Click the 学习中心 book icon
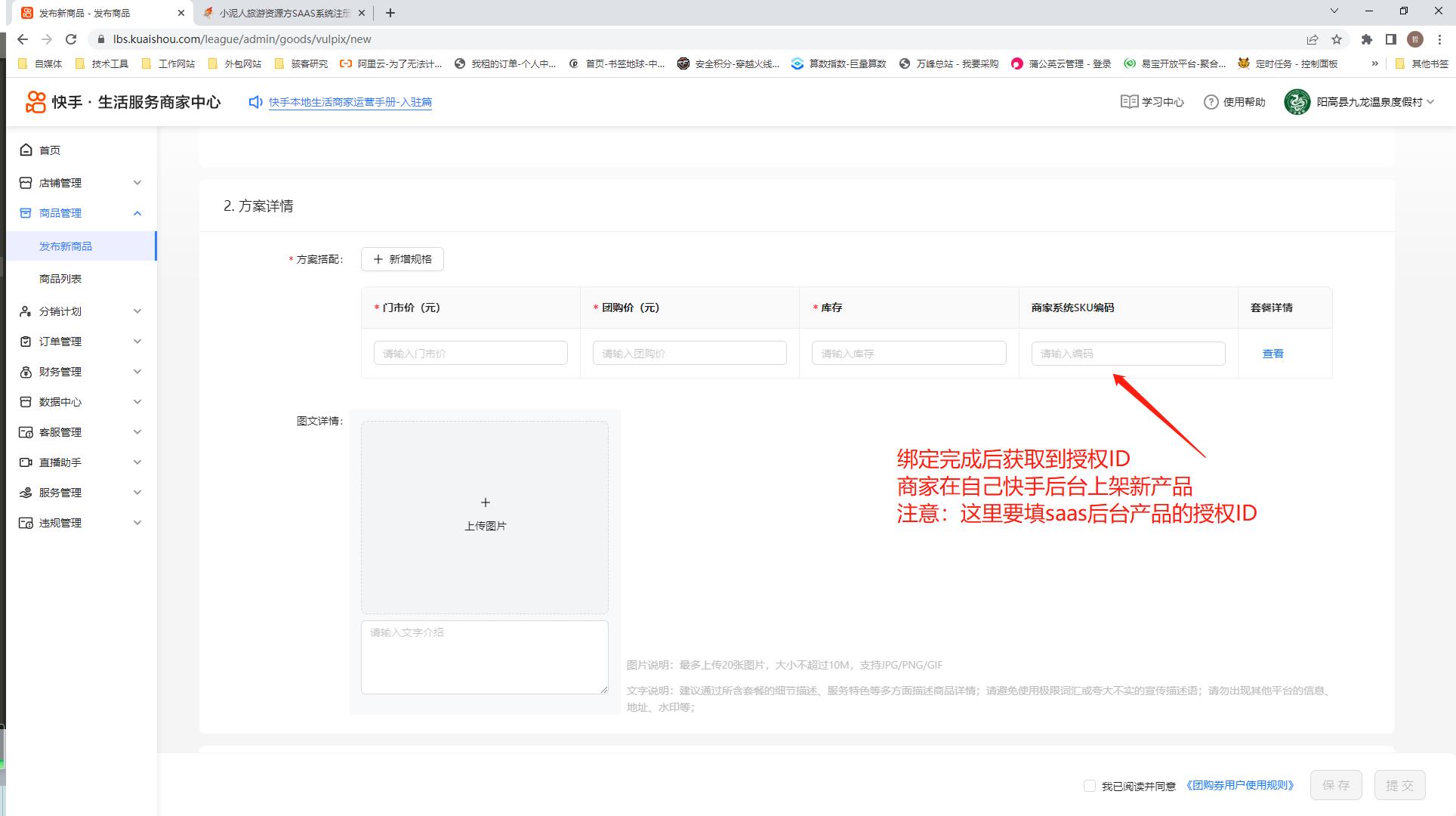The image size is (1456, 816). point(1129,102)
